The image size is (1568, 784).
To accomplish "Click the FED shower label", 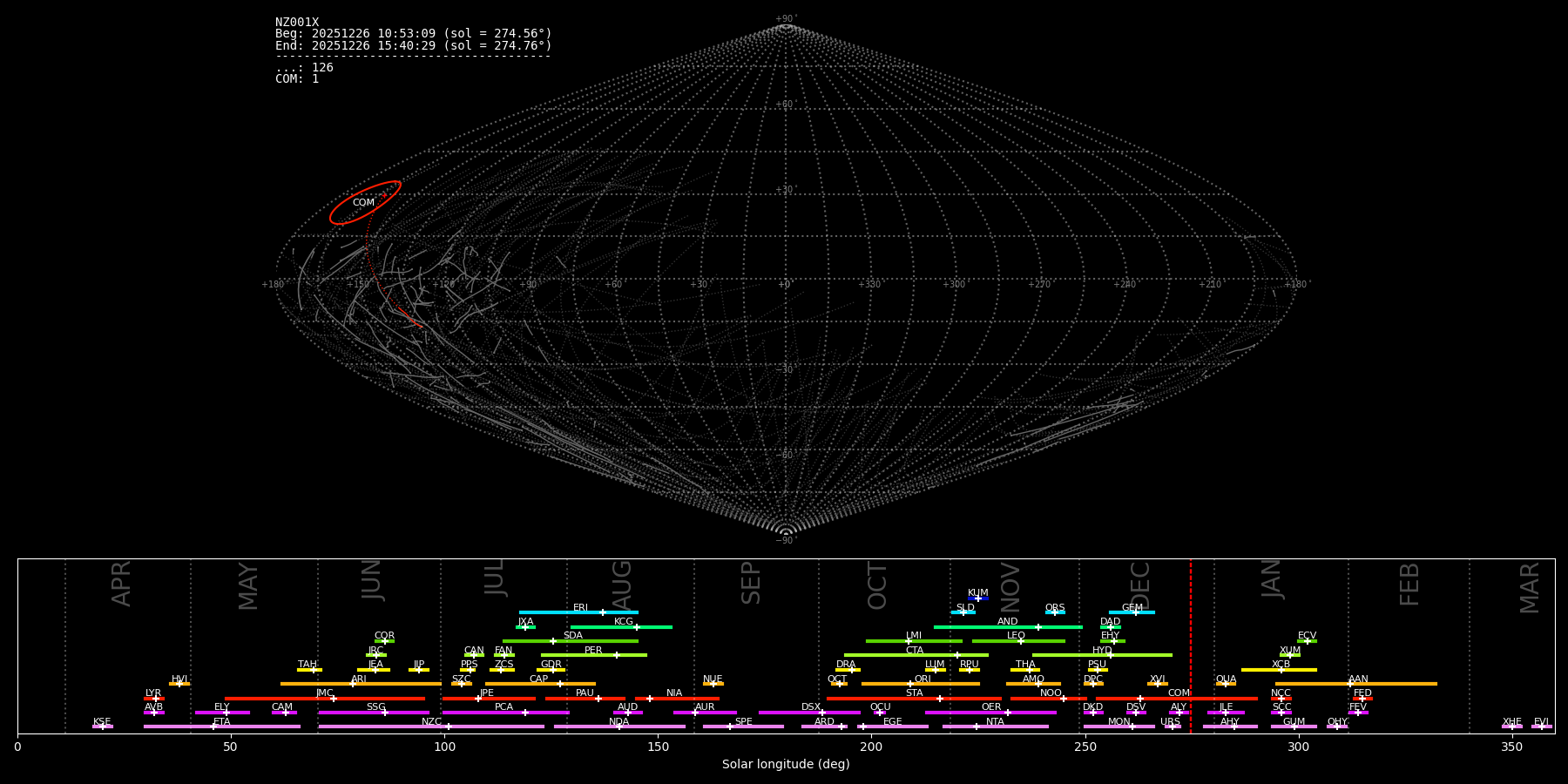I will (1362, 693).
